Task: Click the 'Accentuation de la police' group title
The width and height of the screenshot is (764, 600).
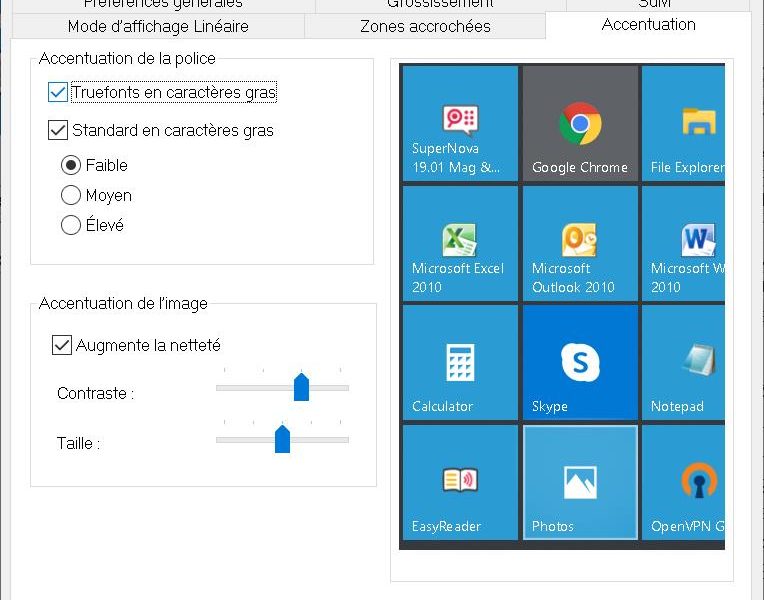Action: coord(127,58)
